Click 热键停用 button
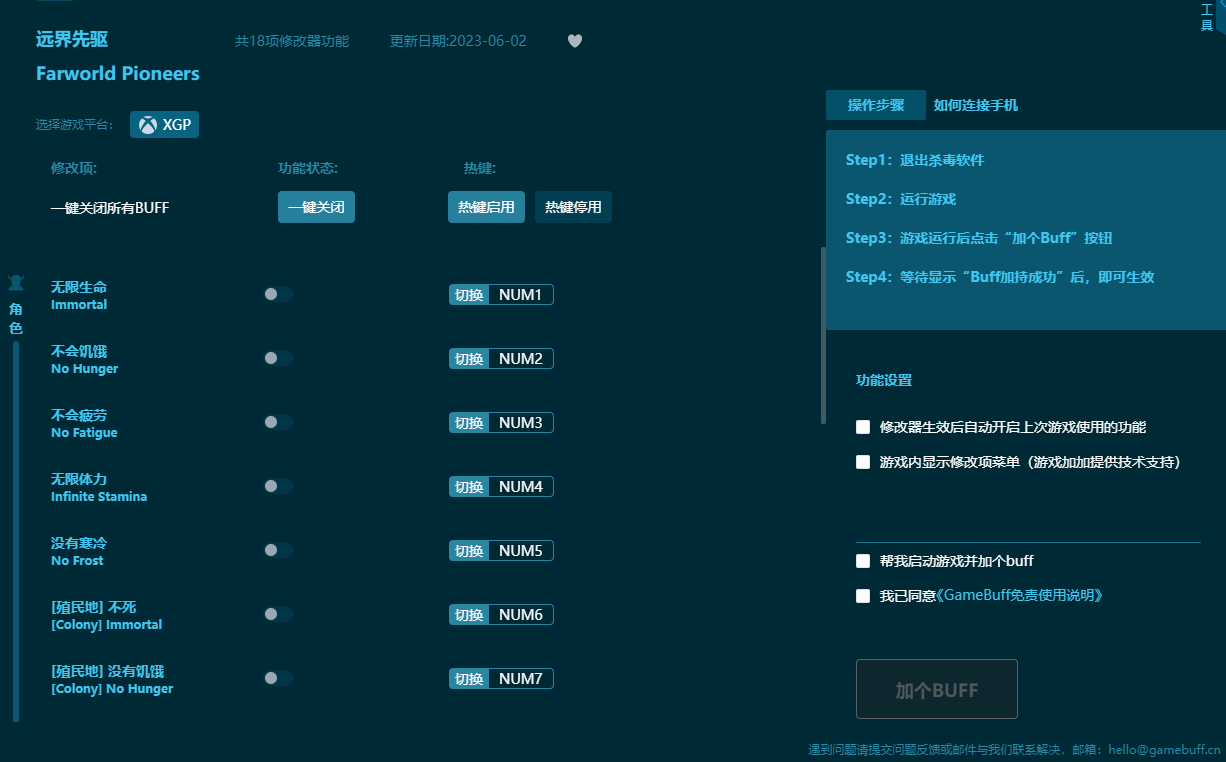This screenshot has height=762, width=1226. coord(573,207)
